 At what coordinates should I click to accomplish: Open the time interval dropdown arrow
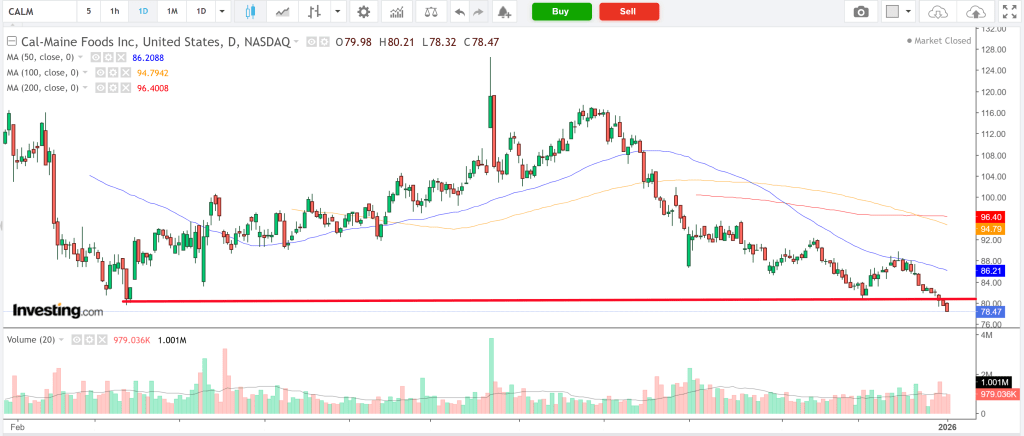pyautogui.click(x=221, y=12)
